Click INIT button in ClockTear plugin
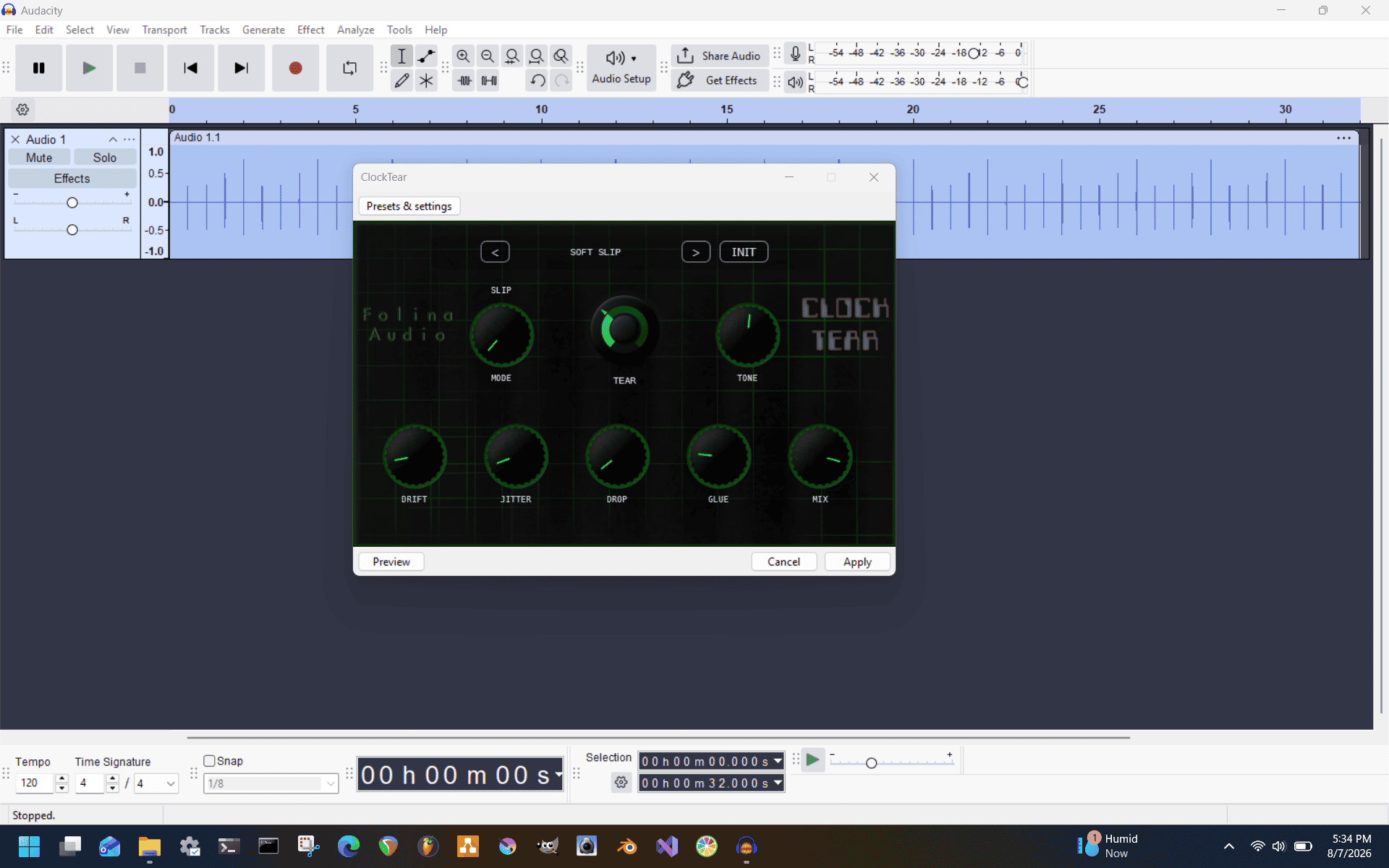Screen dimensions: 1389x868 coord(744,252)
